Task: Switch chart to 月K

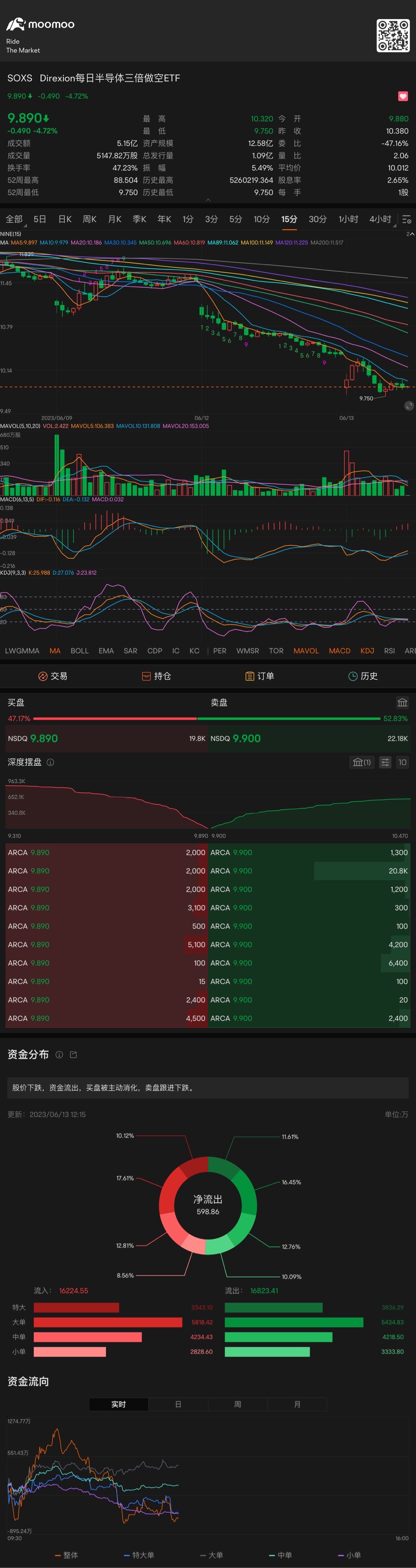Action: tap(114, 219)
